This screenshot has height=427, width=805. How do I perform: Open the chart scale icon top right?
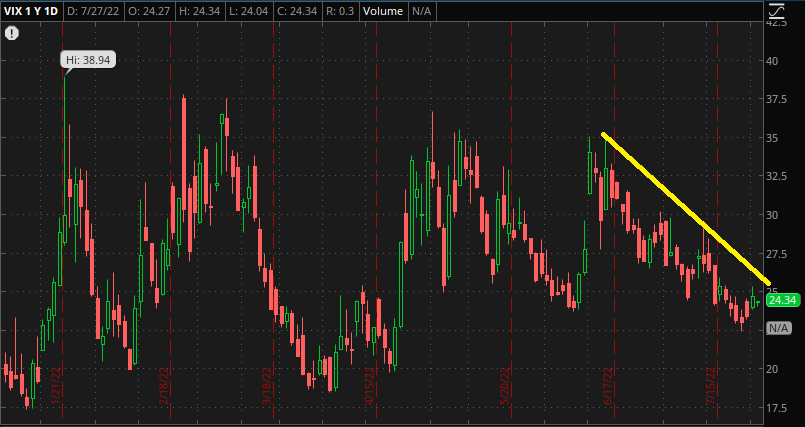tap(777, 11)
